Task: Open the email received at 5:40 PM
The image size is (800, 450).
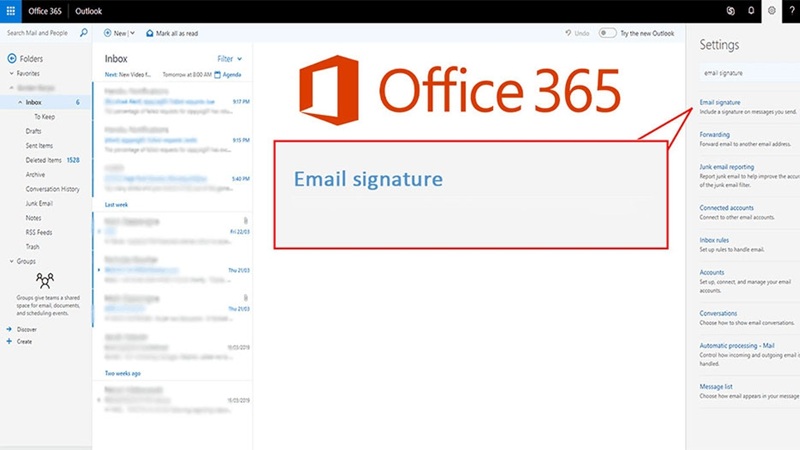Action: 173,179
